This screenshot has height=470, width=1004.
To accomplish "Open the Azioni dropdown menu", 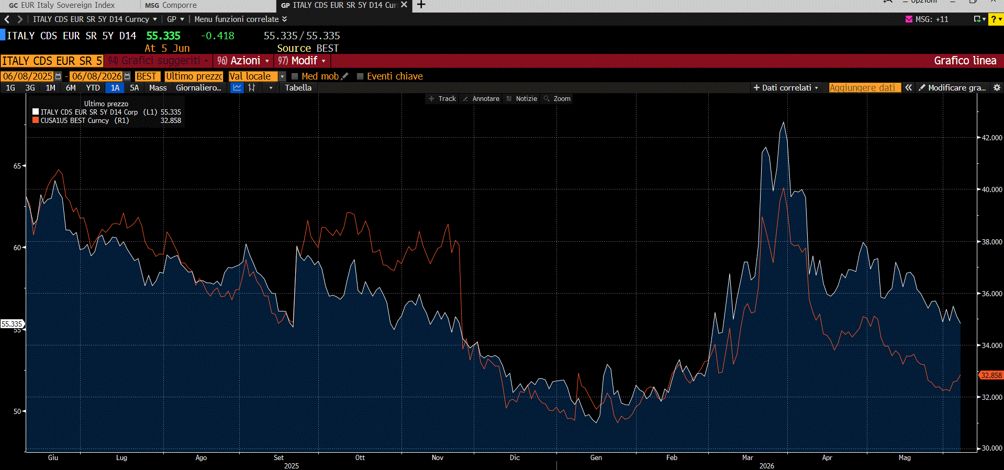I will 243,61.
